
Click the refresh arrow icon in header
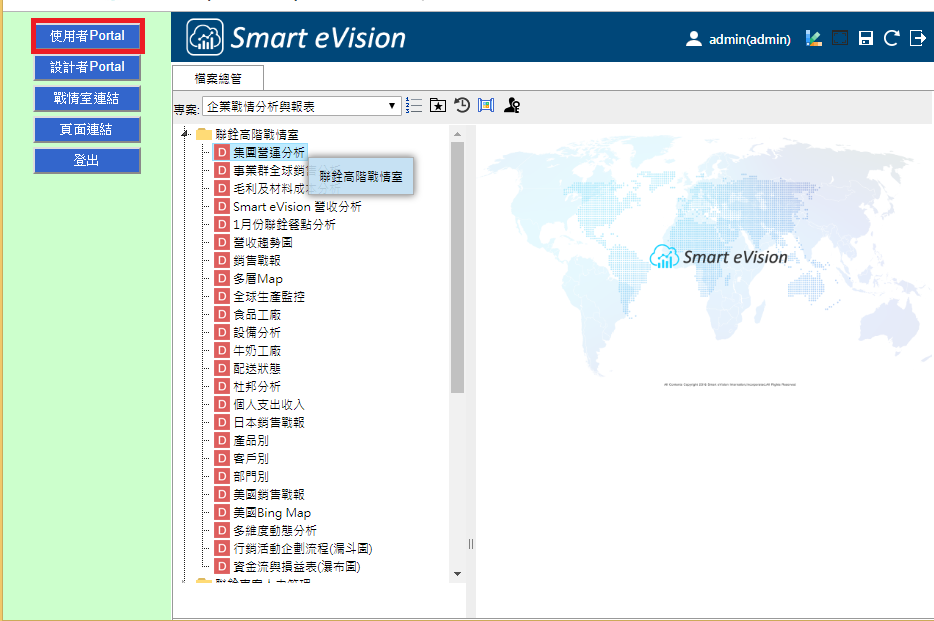pos(891,39)
